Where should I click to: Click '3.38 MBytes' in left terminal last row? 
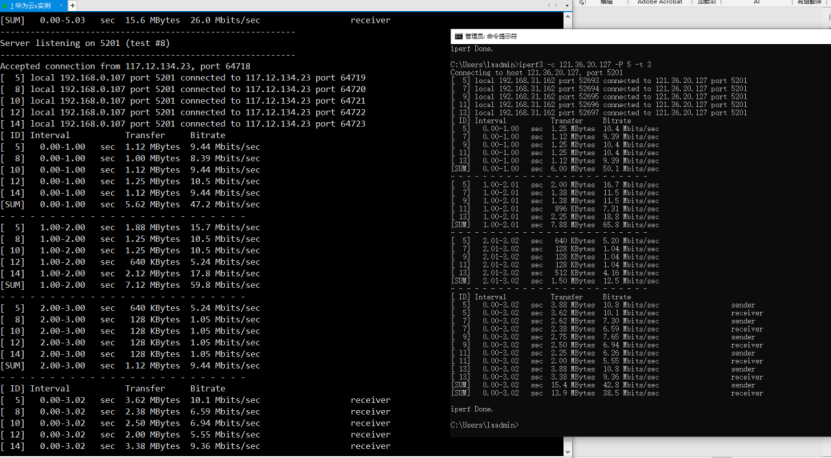[x=153, y=446]
